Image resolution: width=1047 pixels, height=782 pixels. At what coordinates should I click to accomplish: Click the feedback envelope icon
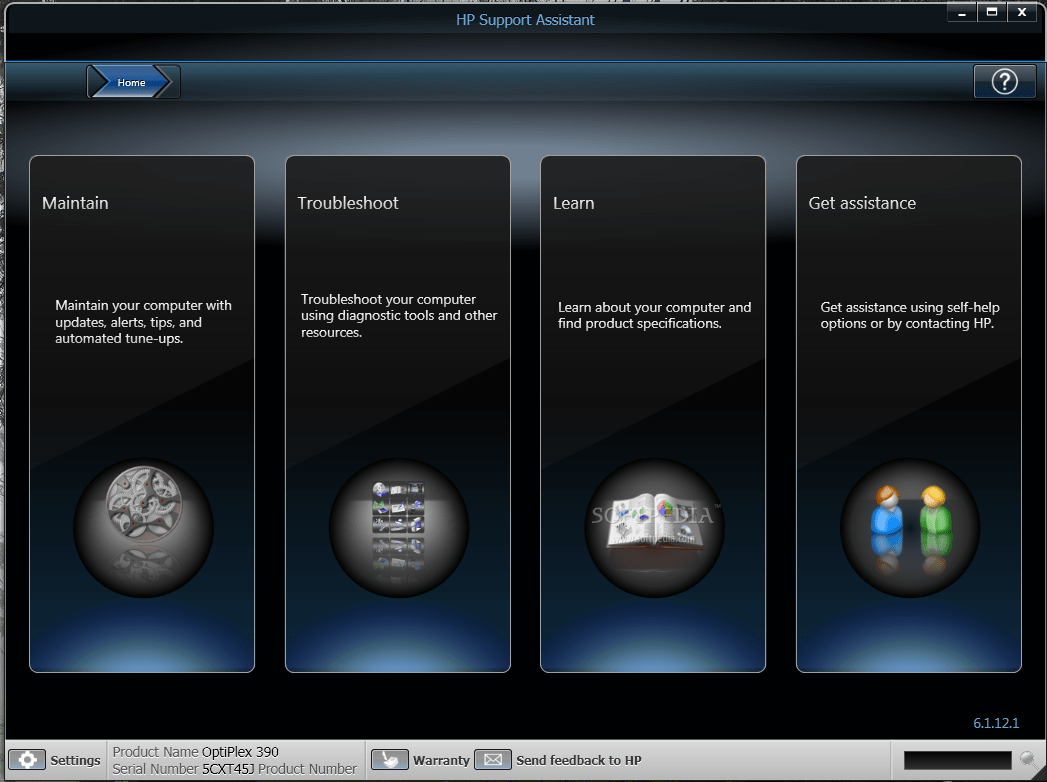coord(493,760)
